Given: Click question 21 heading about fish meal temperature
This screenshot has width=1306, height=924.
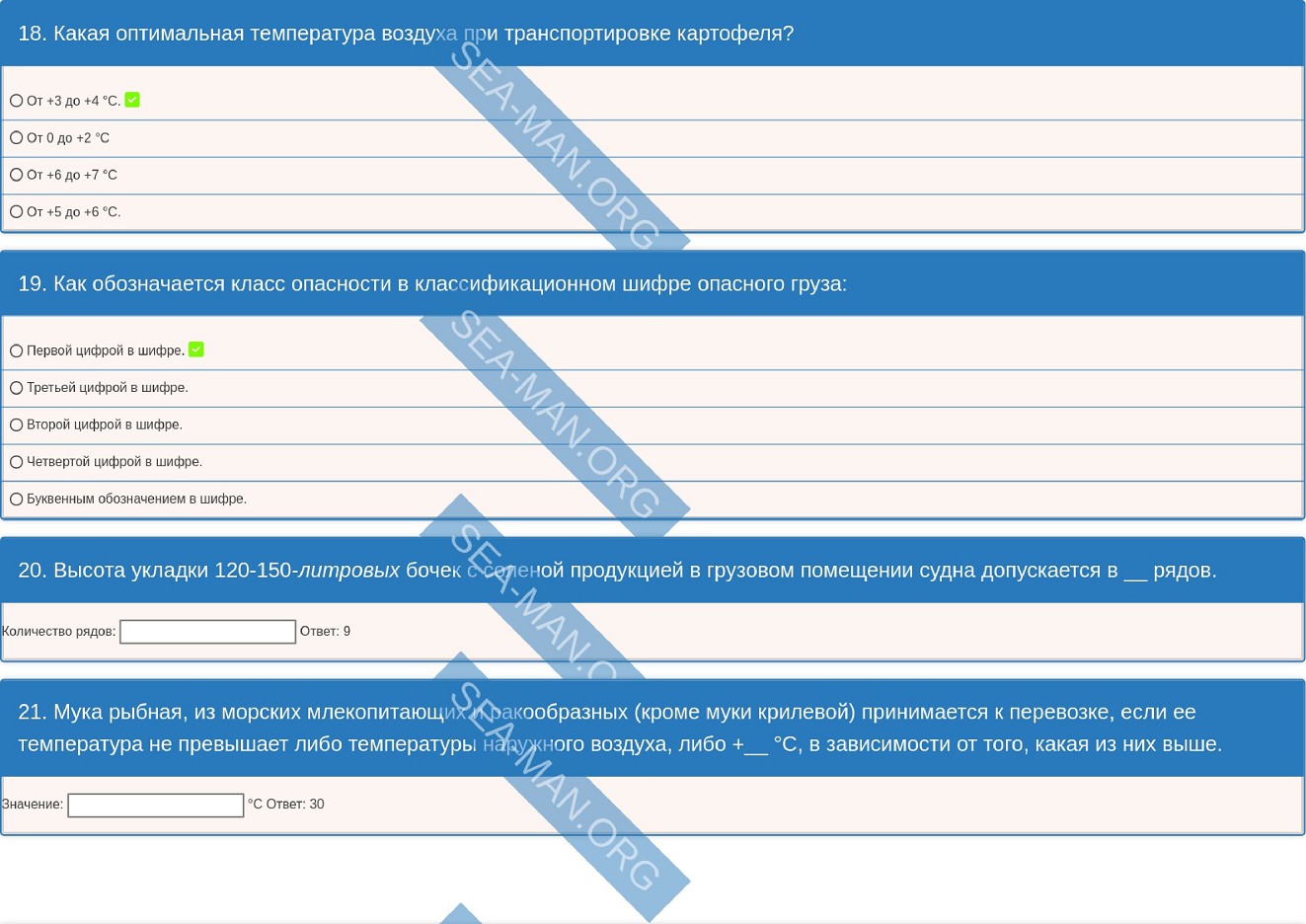Looking at the screenshot, I should click(x=620, y=729).
